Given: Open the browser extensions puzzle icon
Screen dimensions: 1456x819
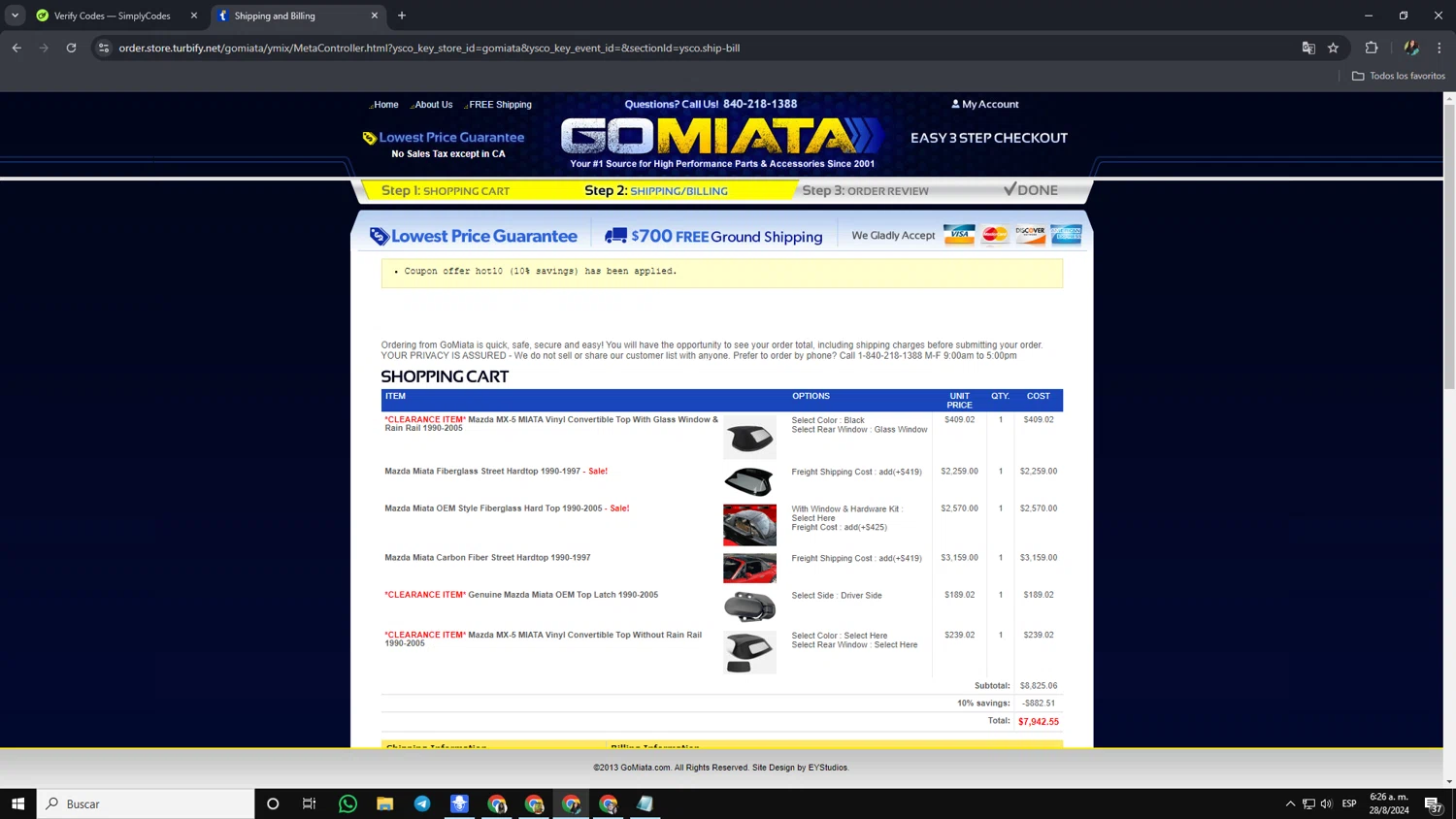Looking at the screenshot, I should tap(1372, 48).
